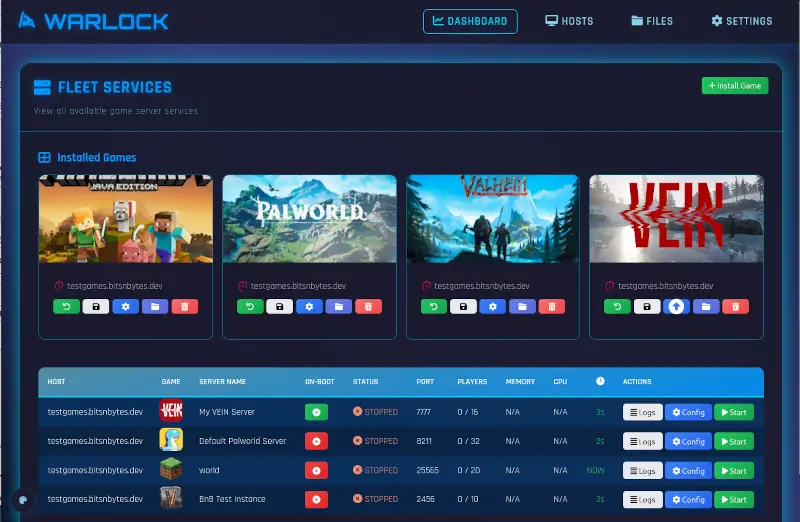This screenshot has width=800, height=522.
Task: Select 'BnB Test Instance' name text
Action: [232, 499]
